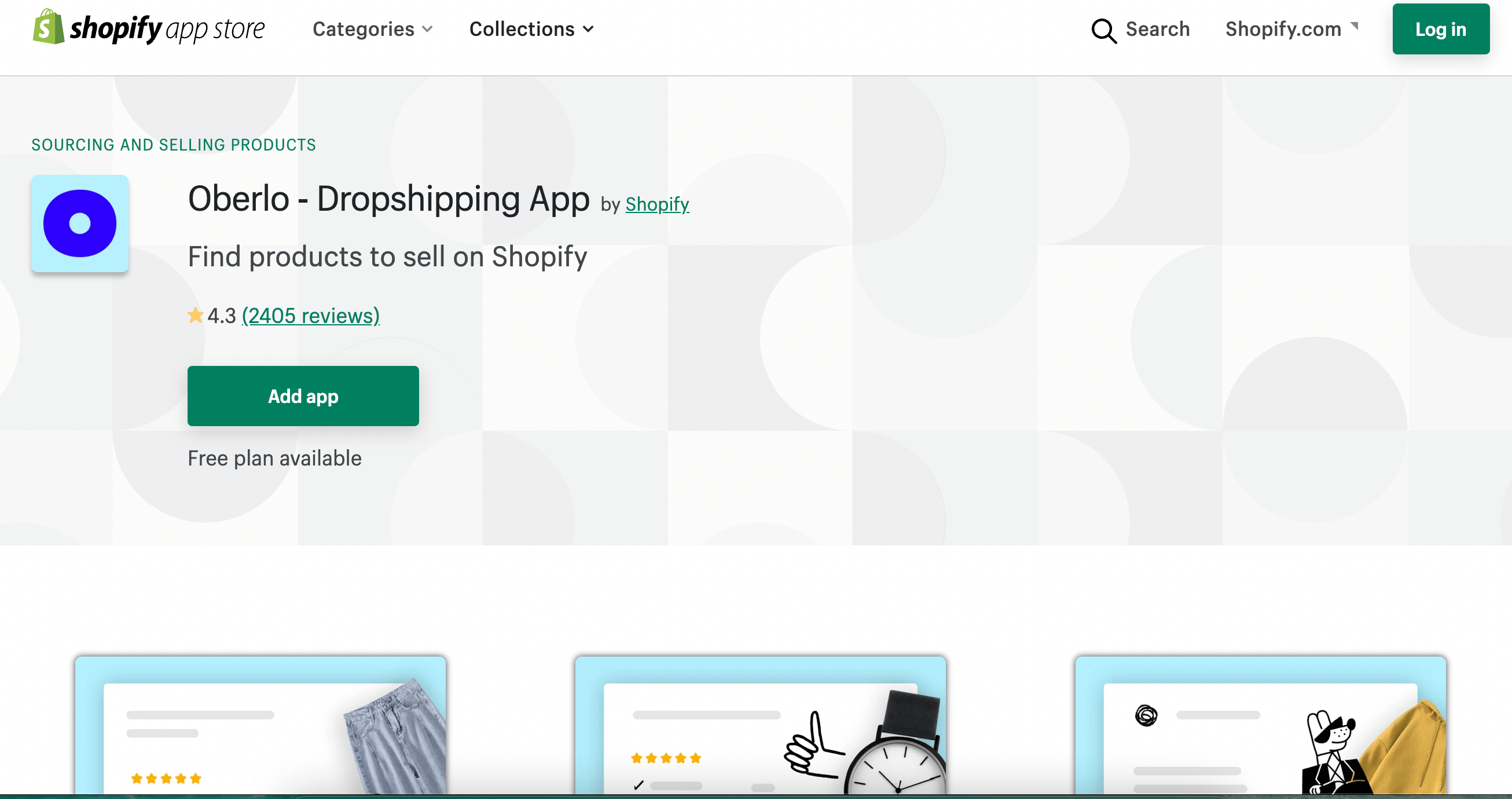This screenshot has height=799, width=1512.
Task: Click the Oberlo app icon
Action: tap(80, 223)
